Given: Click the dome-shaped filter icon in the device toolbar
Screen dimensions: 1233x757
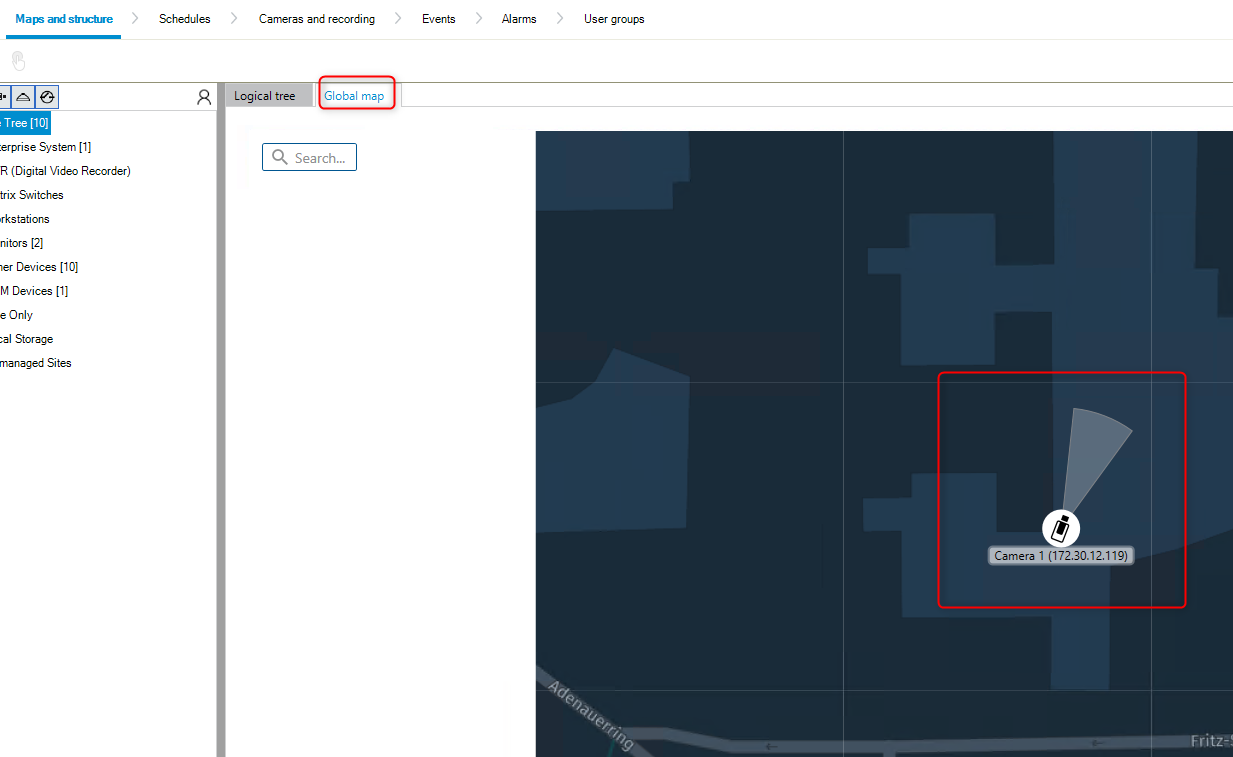Looking at the screenshot, I should [23, 97].
